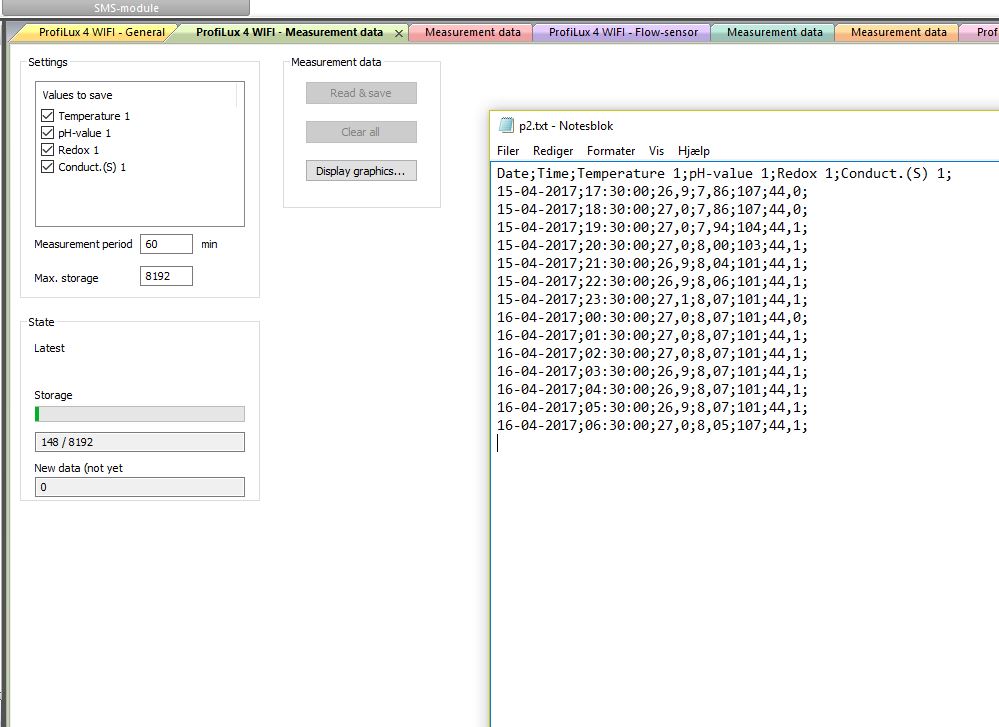Open the ProfiLux 4 WIFI - Flow-sensor tab
The image size is (999, 727).
pos(622,32)
